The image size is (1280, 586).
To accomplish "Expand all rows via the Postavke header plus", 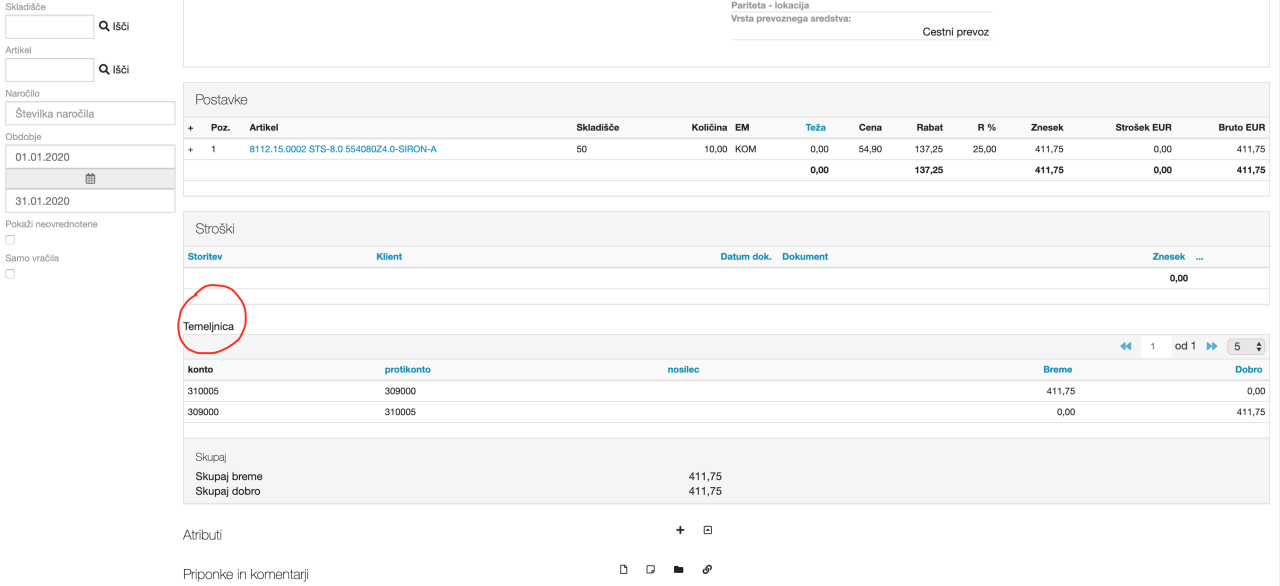I will [x=191, y=128].
